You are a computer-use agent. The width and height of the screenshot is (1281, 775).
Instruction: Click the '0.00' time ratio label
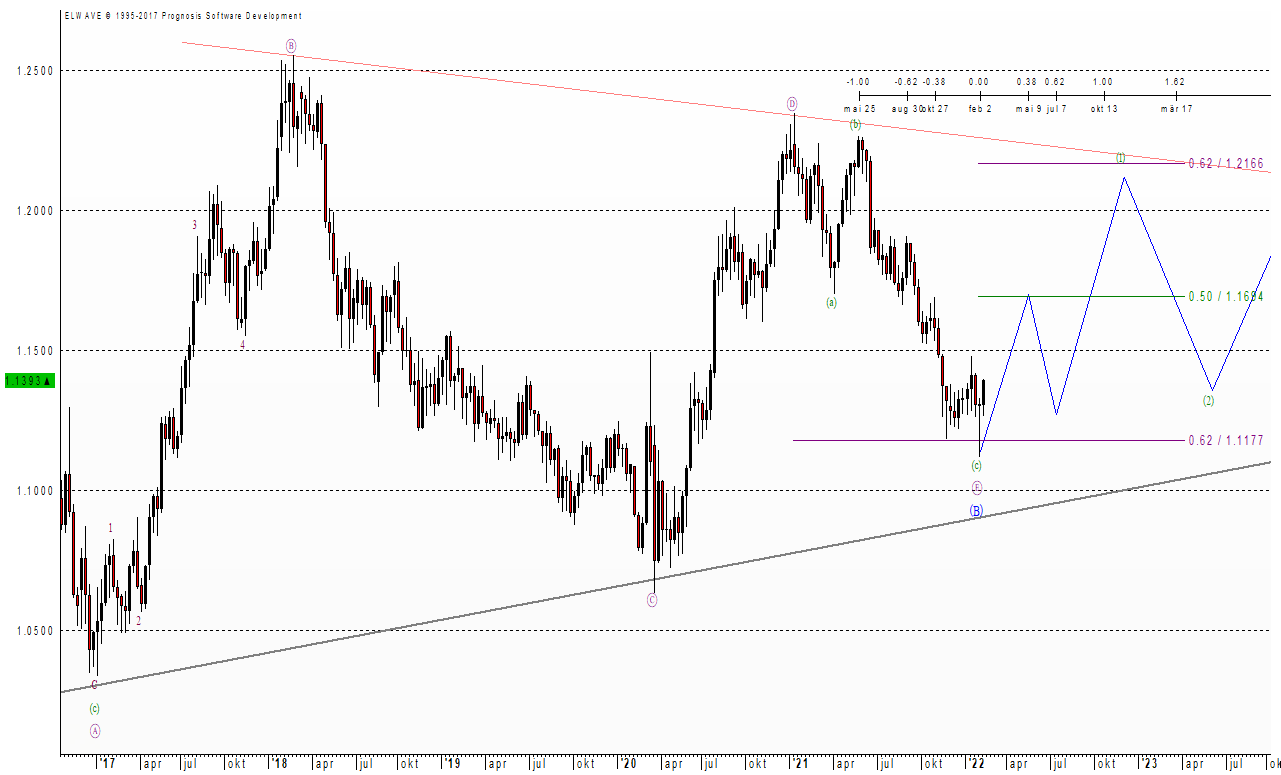pyautogui.click(x=979, y=82)
